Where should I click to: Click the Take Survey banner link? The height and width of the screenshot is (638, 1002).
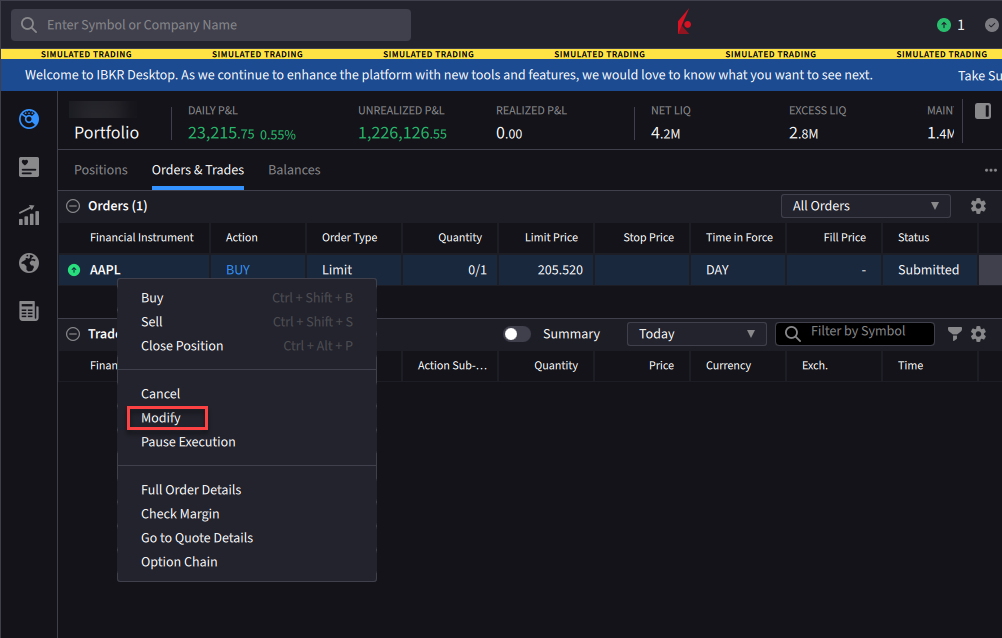tap(980, 75)
